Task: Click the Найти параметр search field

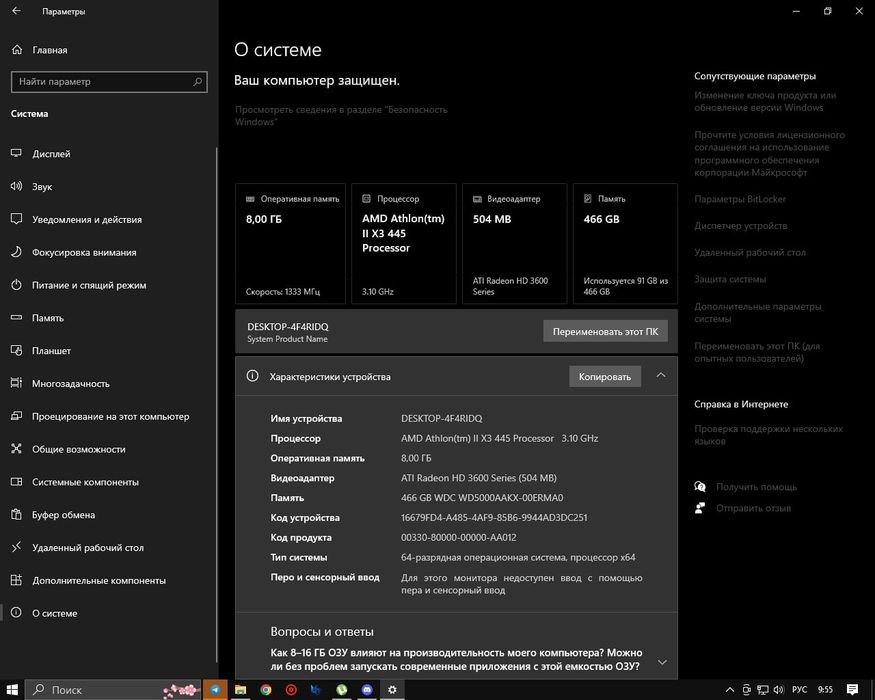Action: 109,81
